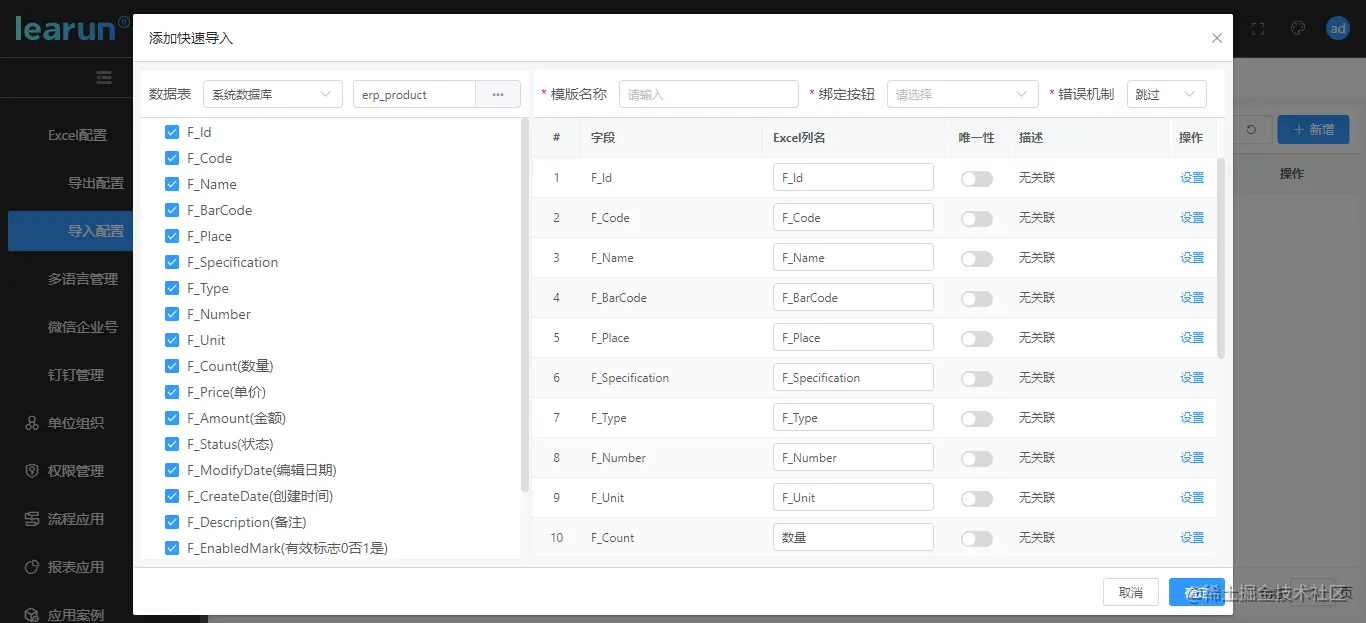
Task: Uncheck the F_Count(数量) checkbox
Action: [172, 366]
